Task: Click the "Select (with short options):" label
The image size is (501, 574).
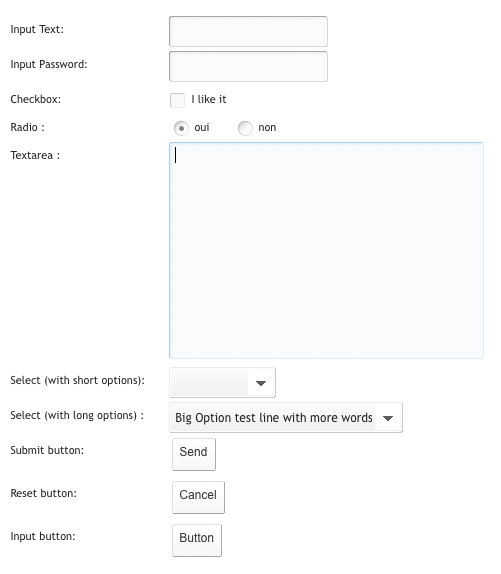Action: pos(78,380)
